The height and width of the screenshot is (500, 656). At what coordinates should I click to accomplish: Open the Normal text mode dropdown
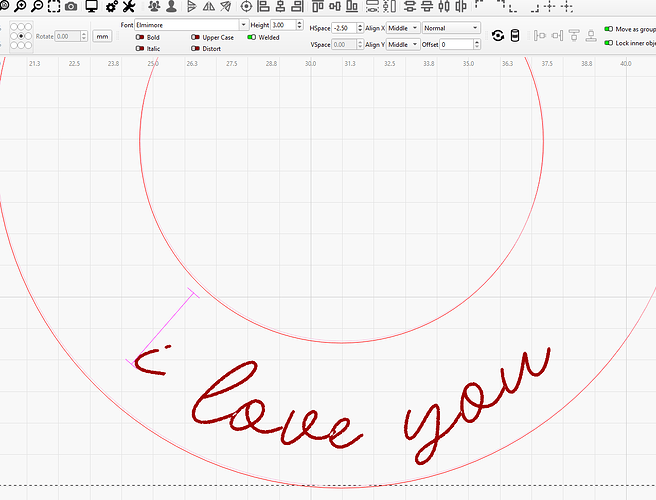[x=451, y=27]
